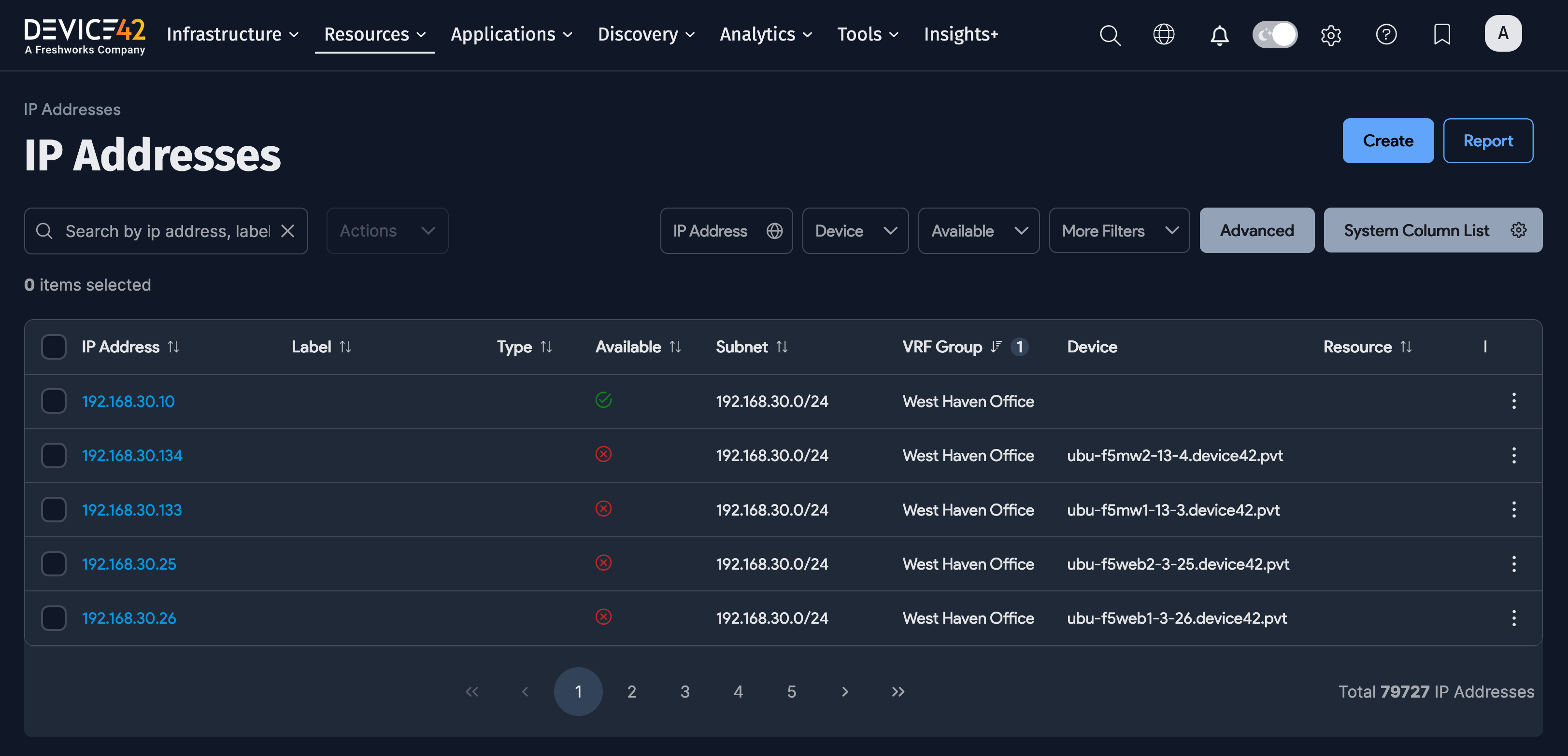Click the search by IP address field

click(166, 231)
